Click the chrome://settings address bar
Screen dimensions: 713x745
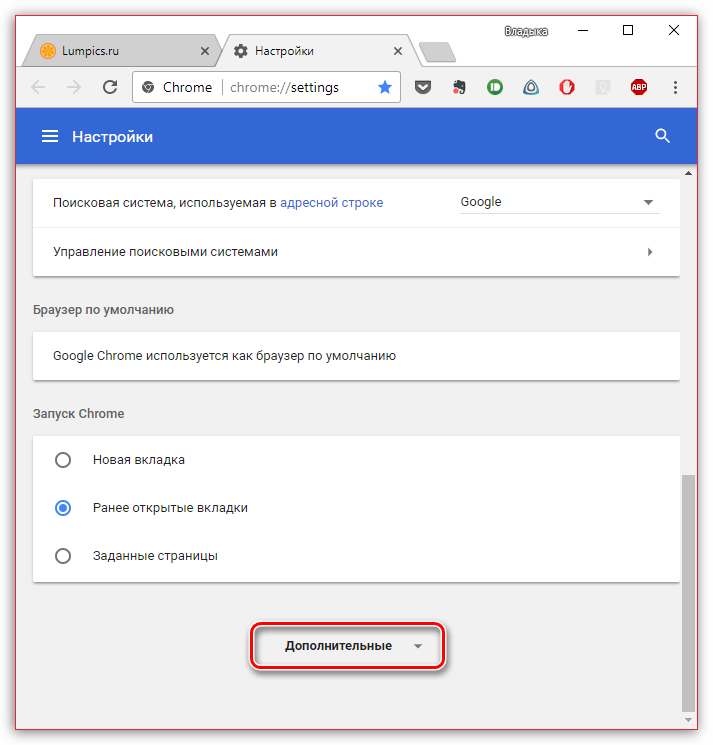[266, 87]
